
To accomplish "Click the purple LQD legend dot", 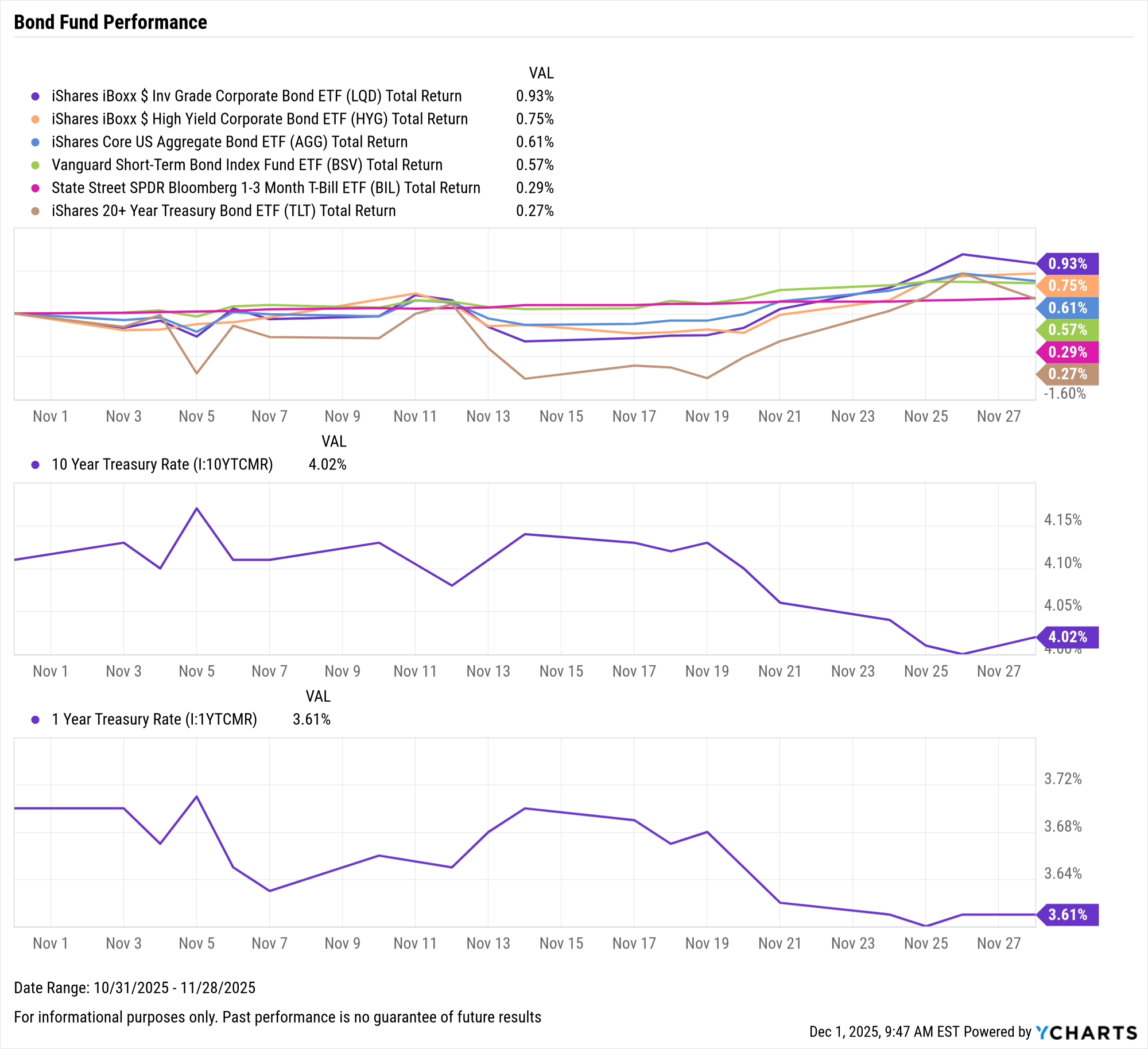I will coord(36,96).
